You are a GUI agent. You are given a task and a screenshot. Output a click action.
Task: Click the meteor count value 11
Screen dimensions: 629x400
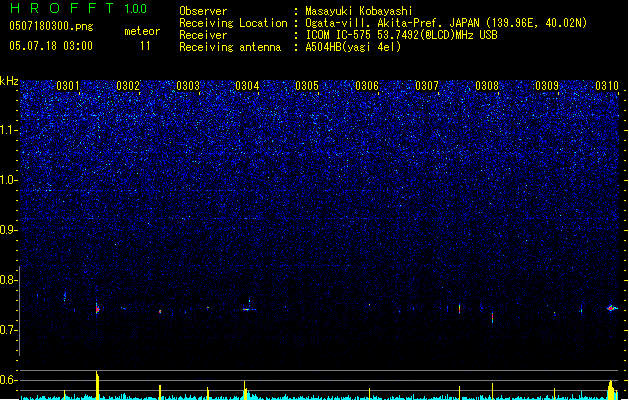tap(145, 46)
